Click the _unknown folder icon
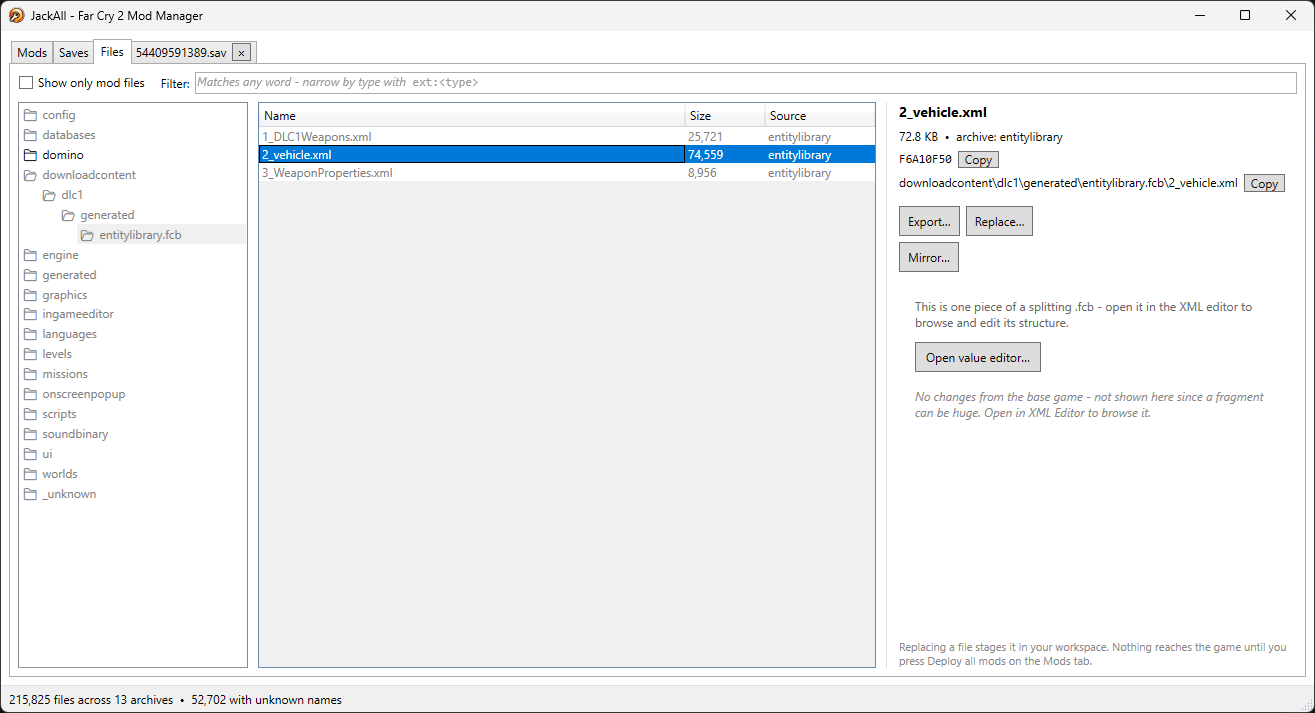Image resolution: width=1315 pixels, height=713 pixels. (30, 494)
